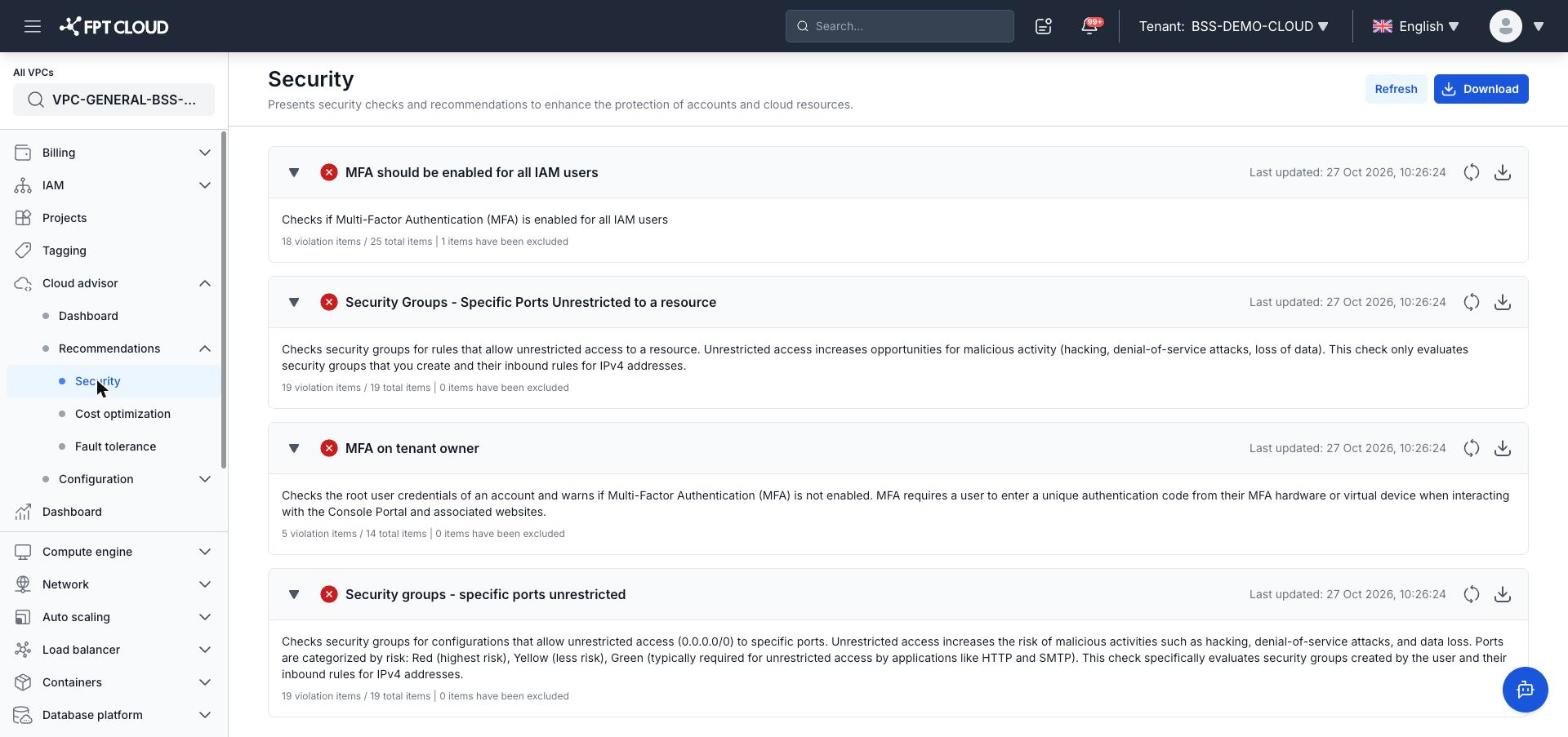Refresh the Security groups - specific ports unrestricted check
1568x737 pixels.
(1471, 594)
